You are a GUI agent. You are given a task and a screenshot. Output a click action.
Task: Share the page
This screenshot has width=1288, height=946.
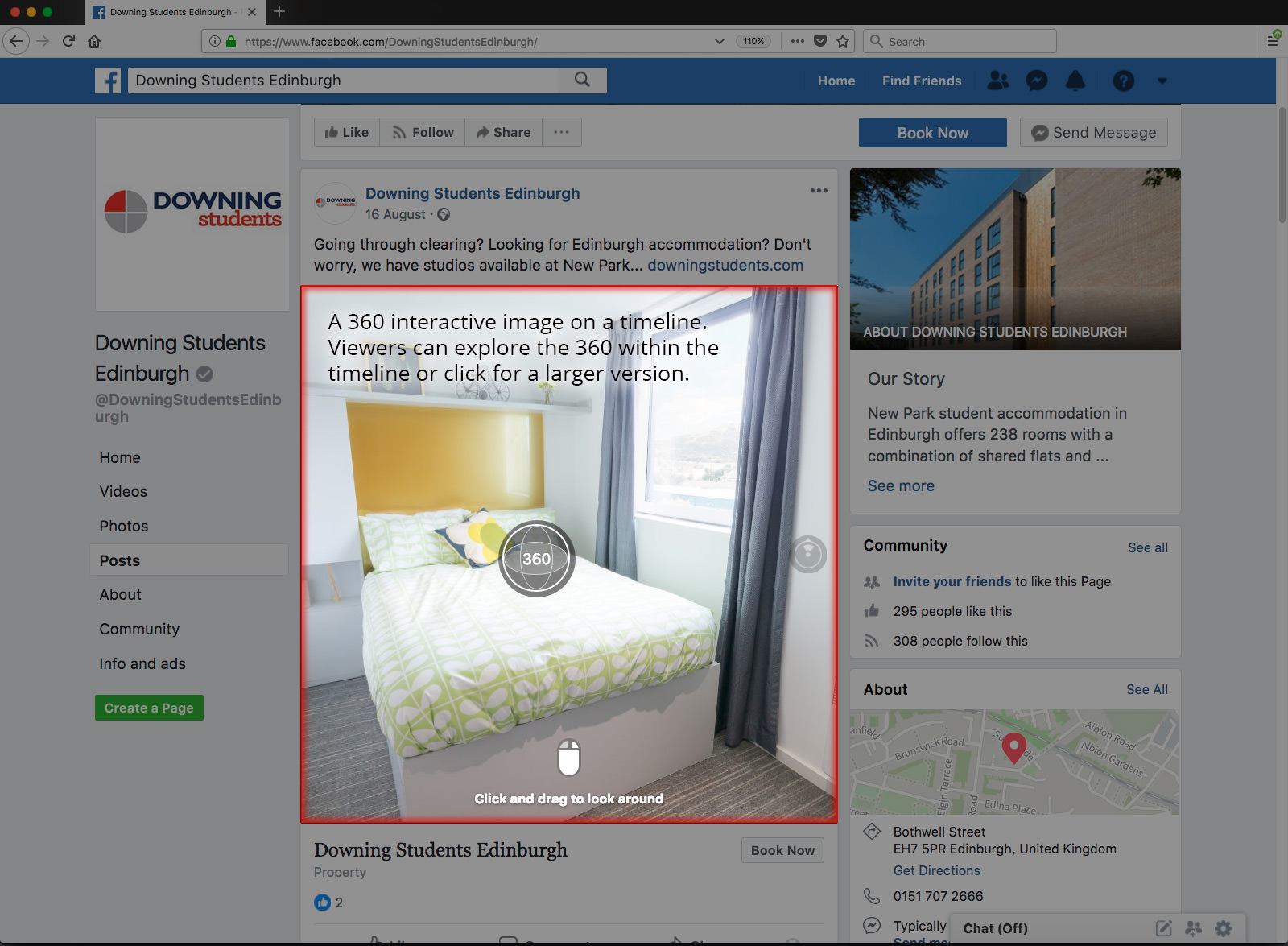503,132
